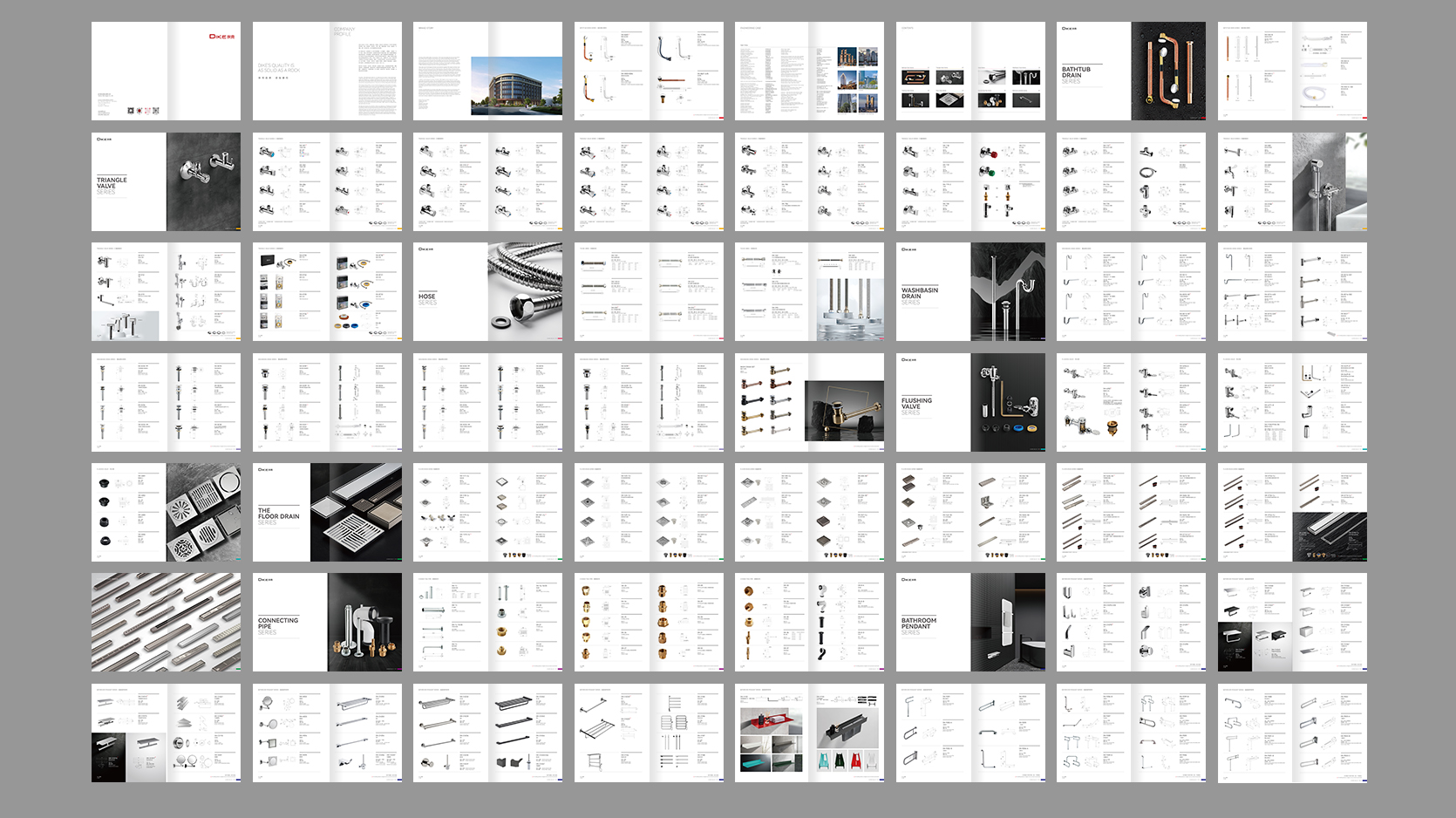Click the spread showing black towel rack shelves
The width and height of the screenshot is (1456, 818).
click(487, 733)
